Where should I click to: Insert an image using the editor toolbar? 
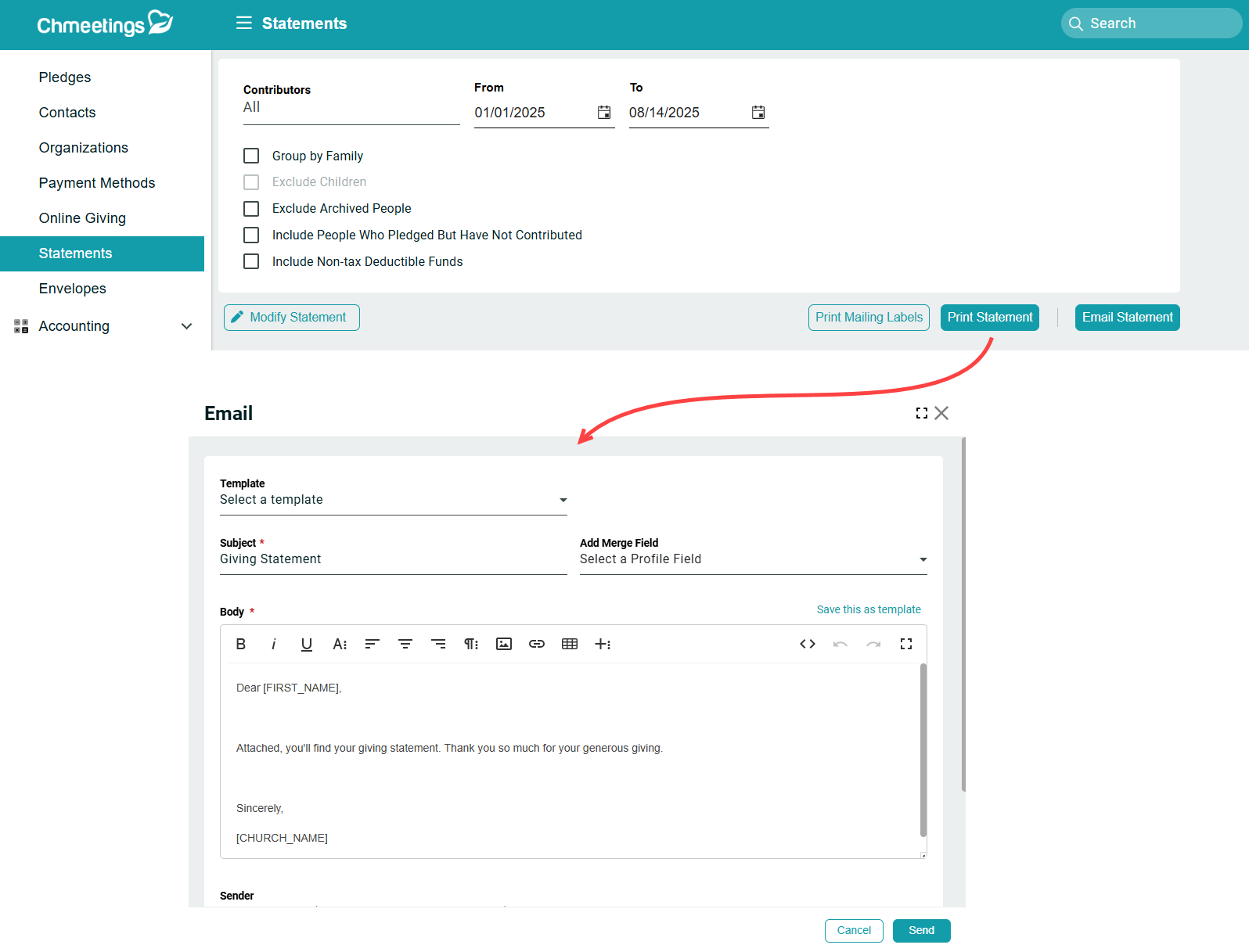point(504,644)
